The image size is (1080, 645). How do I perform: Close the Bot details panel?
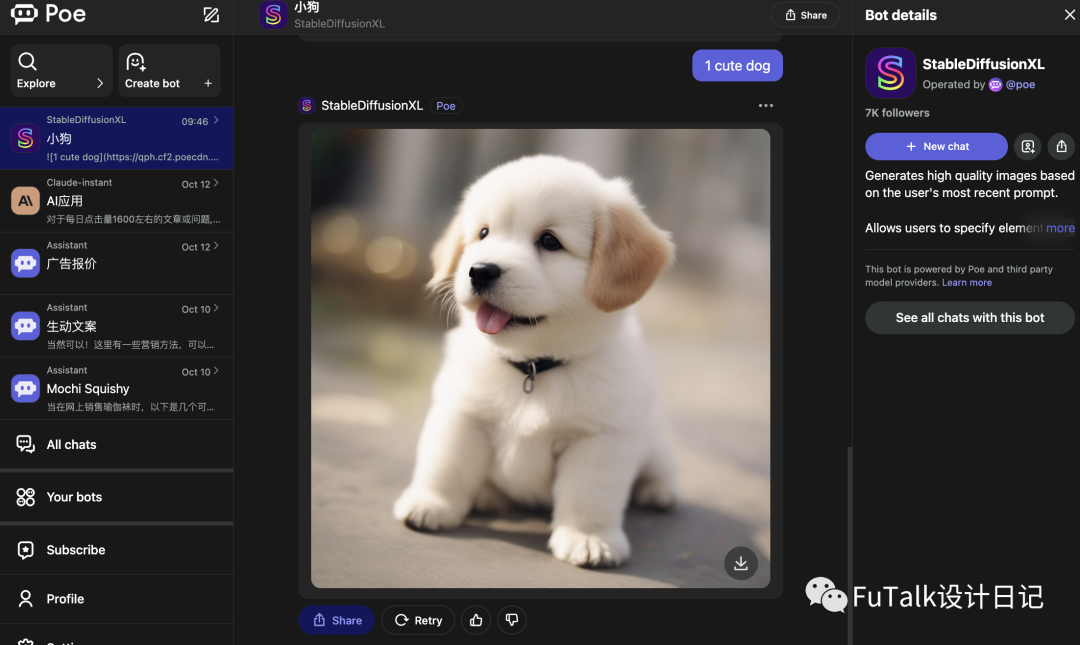[x=1069, y=14]
